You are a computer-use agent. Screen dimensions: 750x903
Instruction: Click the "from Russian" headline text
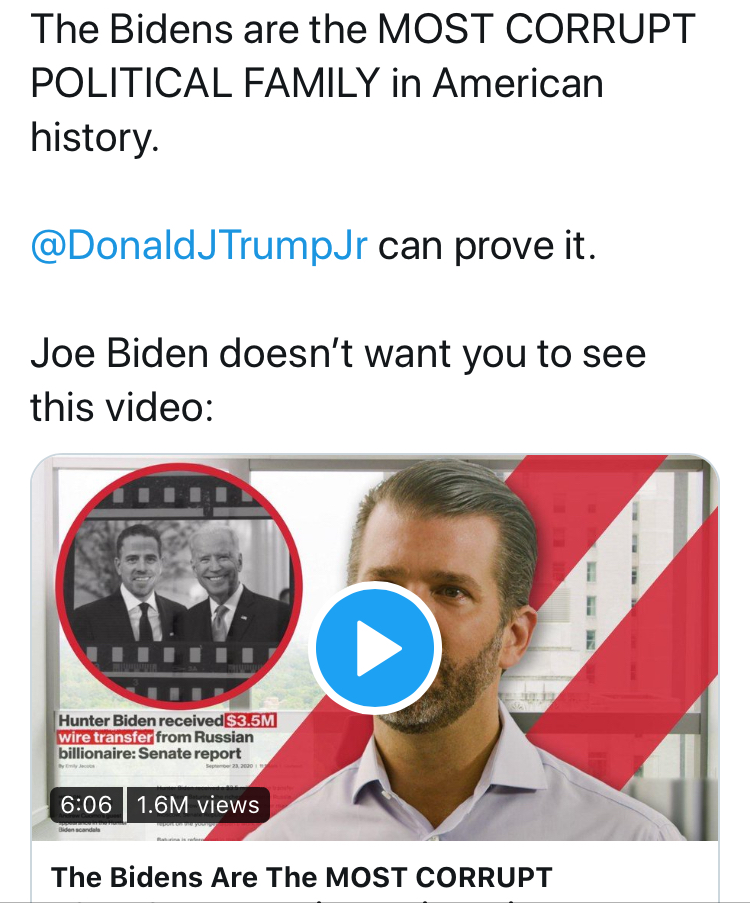click(x=205, y=737)
